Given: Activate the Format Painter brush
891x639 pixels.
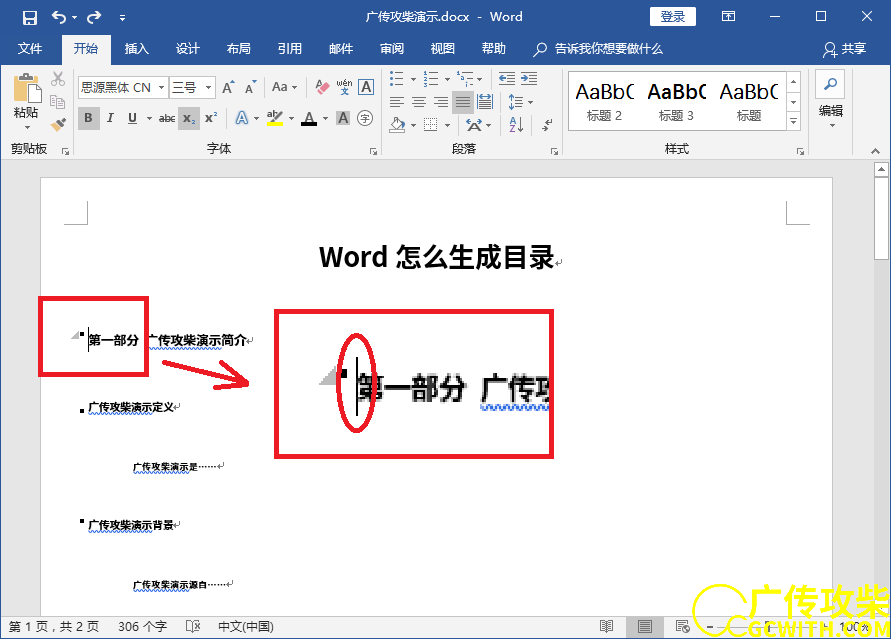Looking at the screenshot, I should tap(58, 124).
